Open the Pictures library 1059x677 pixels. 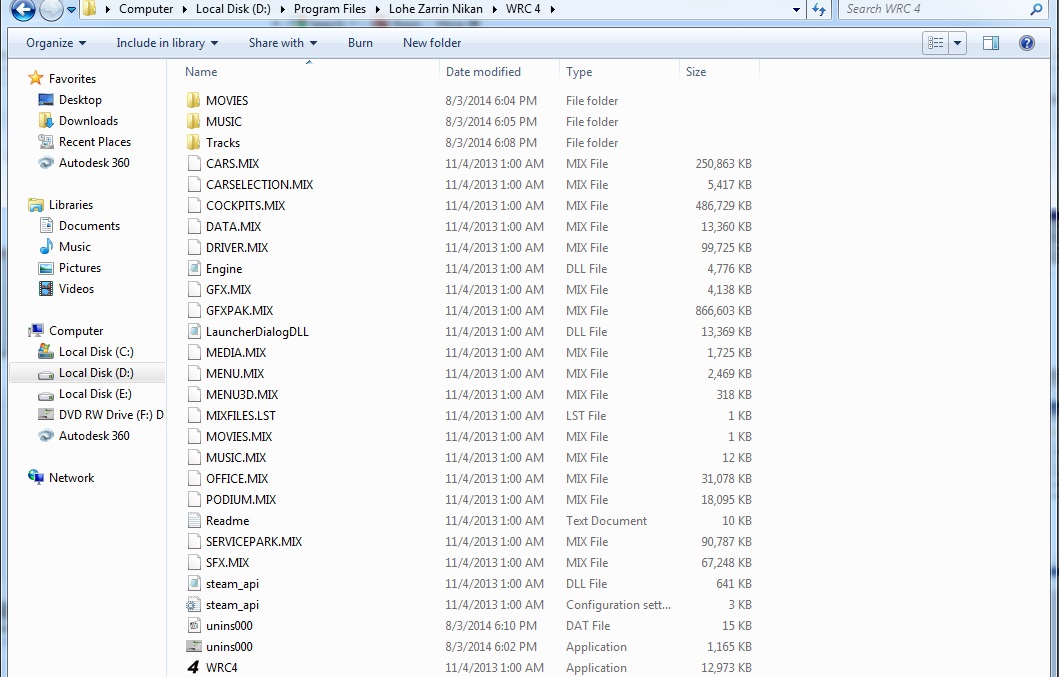pyautogui.click(x=80, y=267)
